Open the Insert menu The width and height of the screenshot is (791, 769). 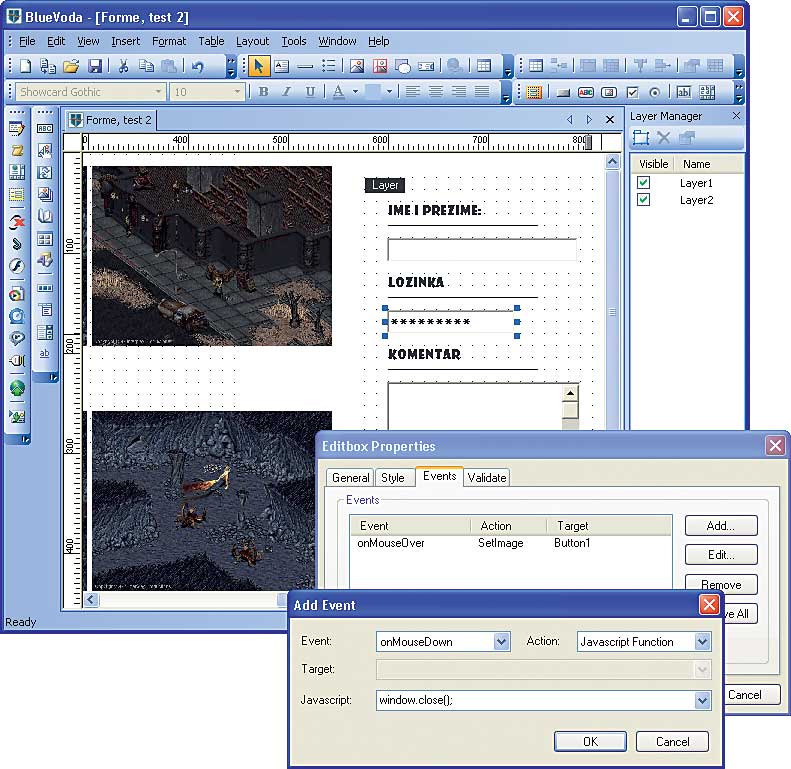click(126, 41)
